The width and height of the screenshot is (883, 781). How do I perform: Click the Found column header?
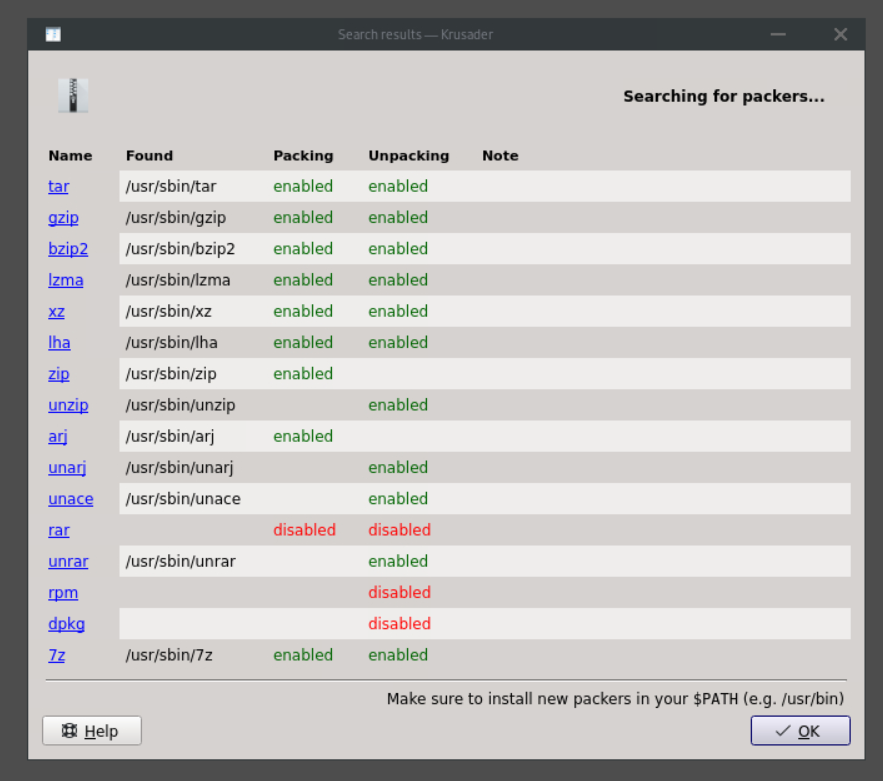coord(149,155)
